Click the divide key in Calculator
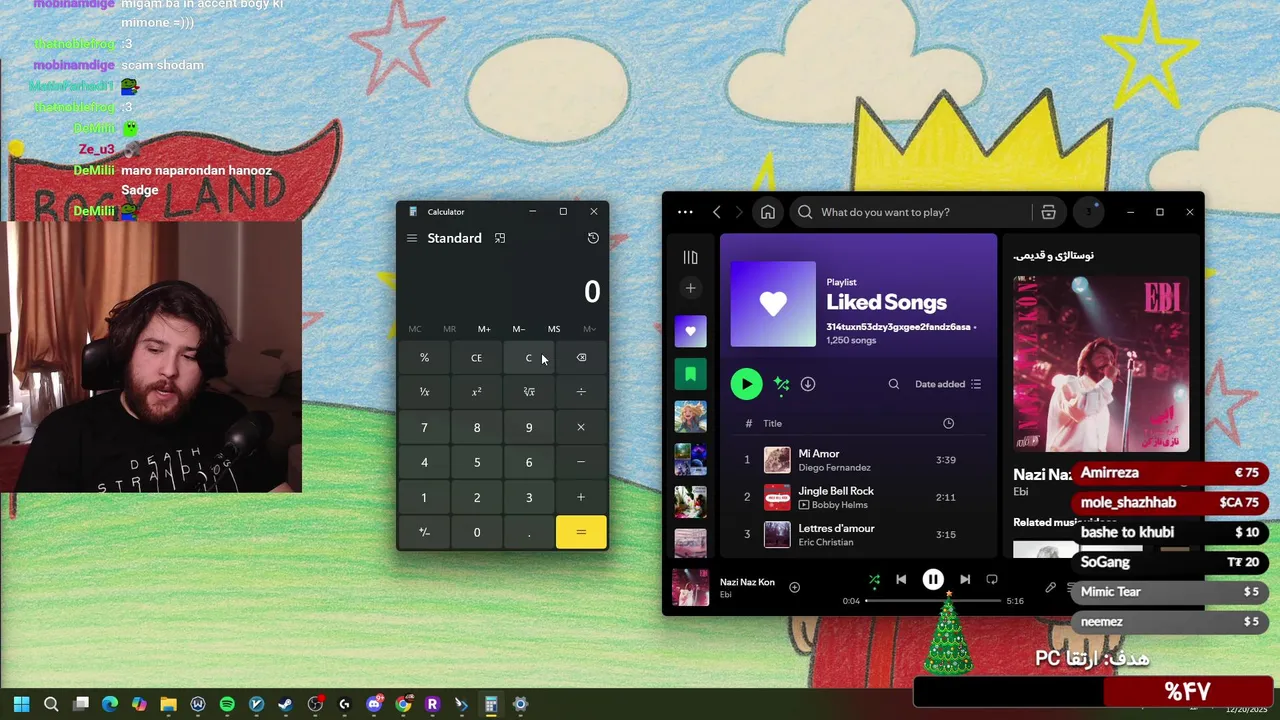Viewport: 1280px width, 720px height. (581, 392)
